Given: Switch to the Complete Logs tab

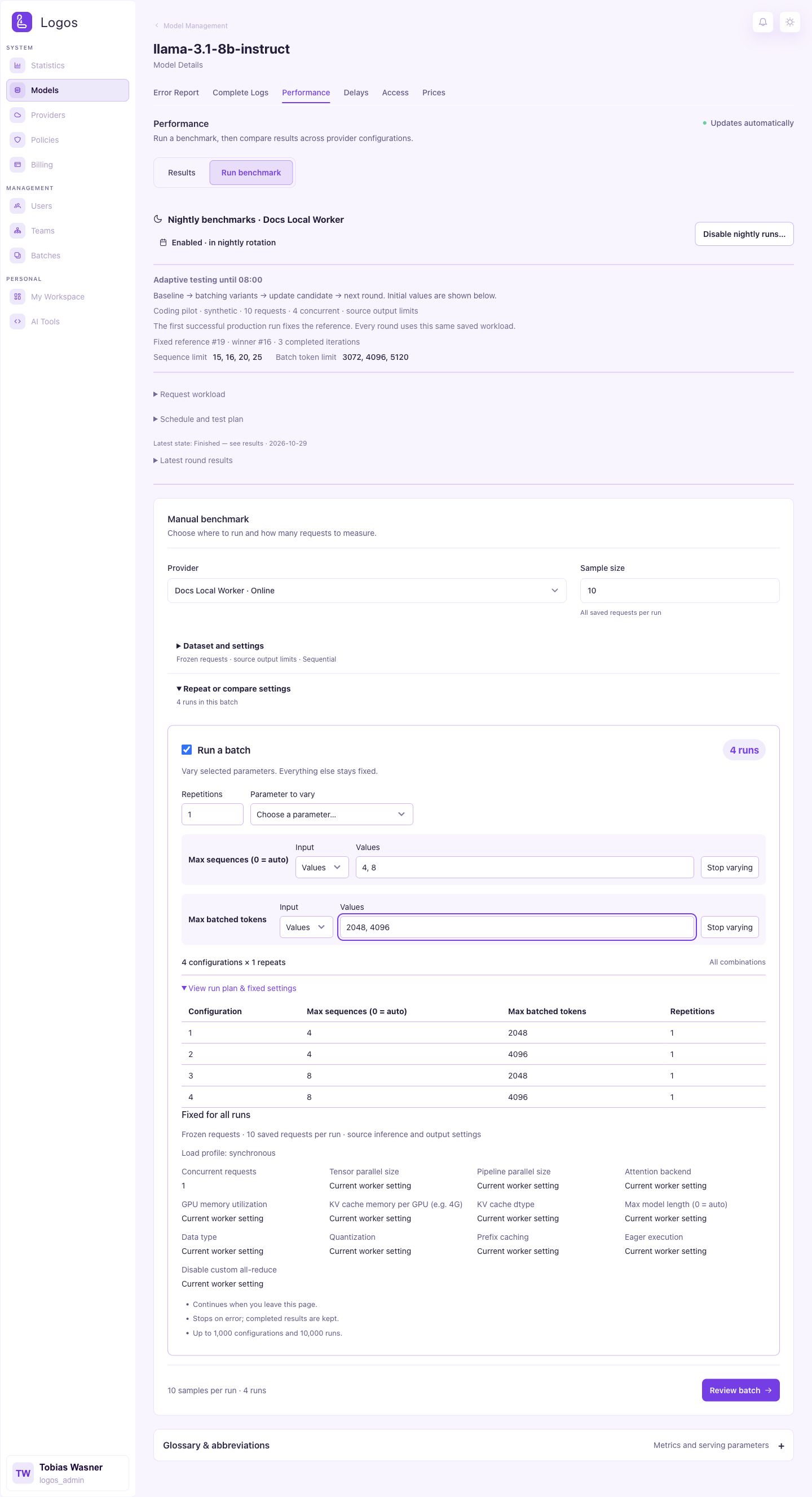Looking at the screenshot, I should [240, 93].
